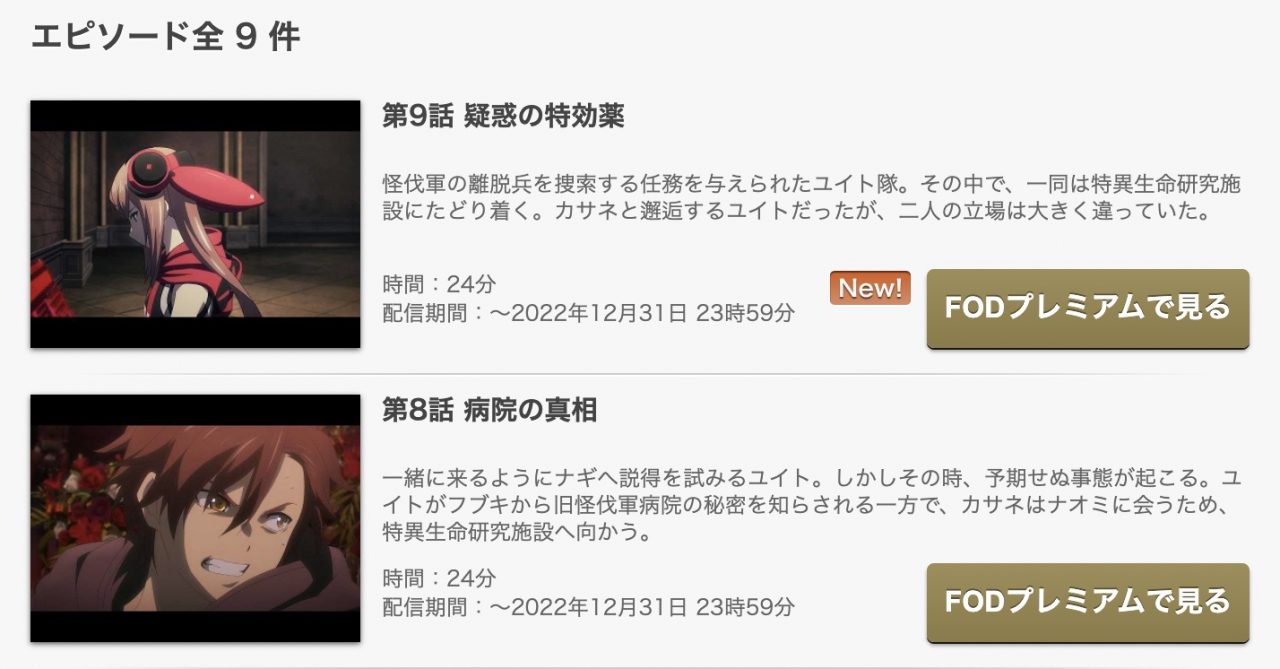Click 時間：24分 under episode 8
The image size is (1280, 669).
click(x=439, y=579)
